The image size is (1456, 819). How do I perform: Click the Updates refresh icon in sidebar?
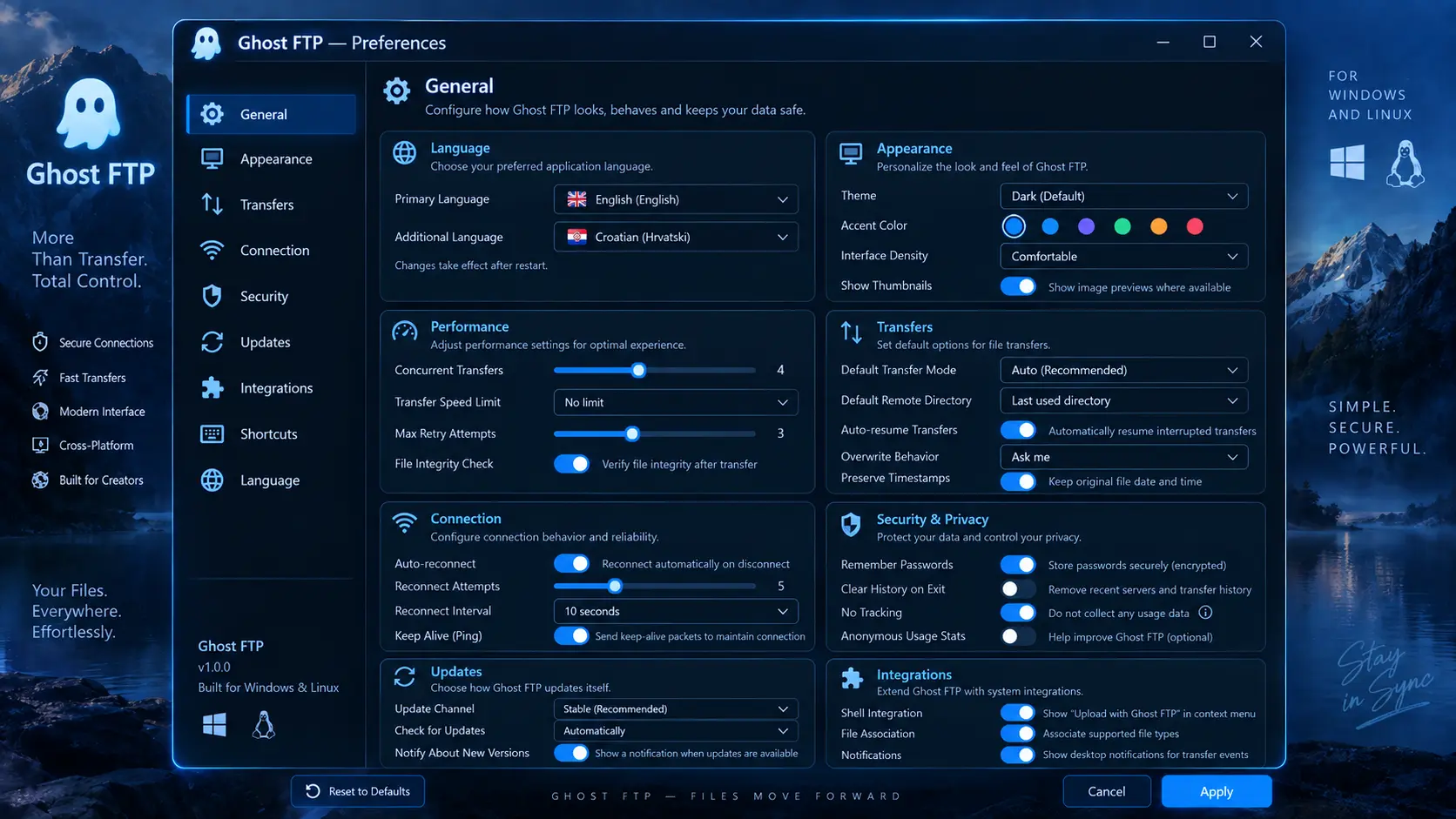[x=212, y=342]
